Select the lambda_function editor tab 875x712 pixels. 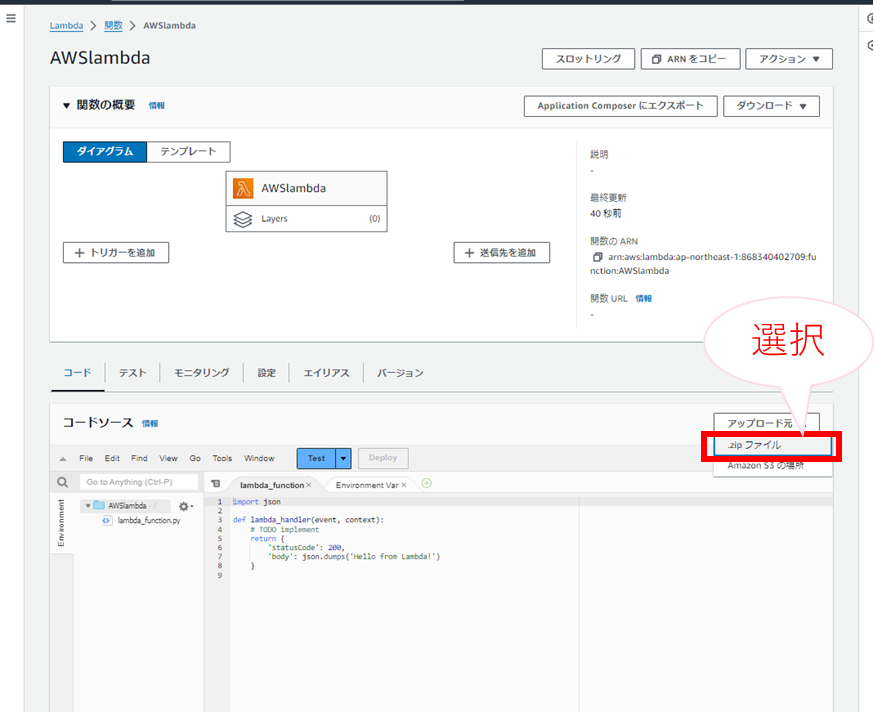(271, 485)
